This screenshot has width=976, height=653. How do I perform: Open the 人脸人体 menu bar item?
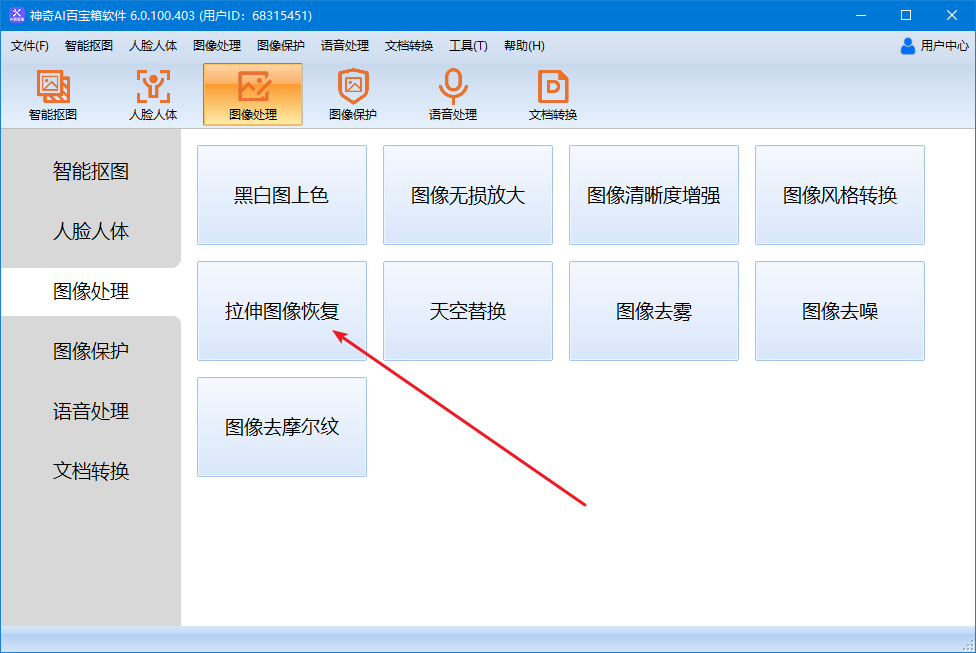click(153, 45)
